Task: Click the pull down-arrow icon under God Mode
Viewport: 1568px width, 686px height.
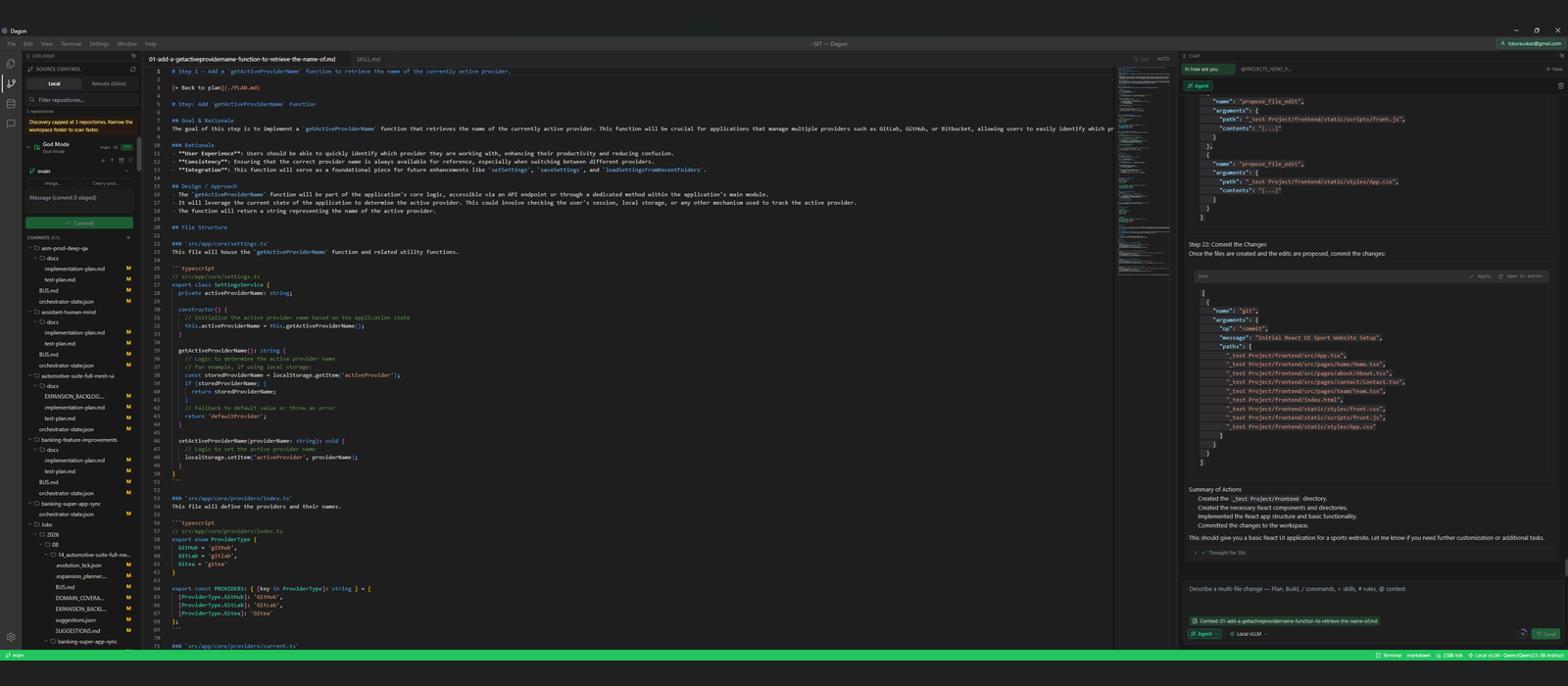Action: 103,161
